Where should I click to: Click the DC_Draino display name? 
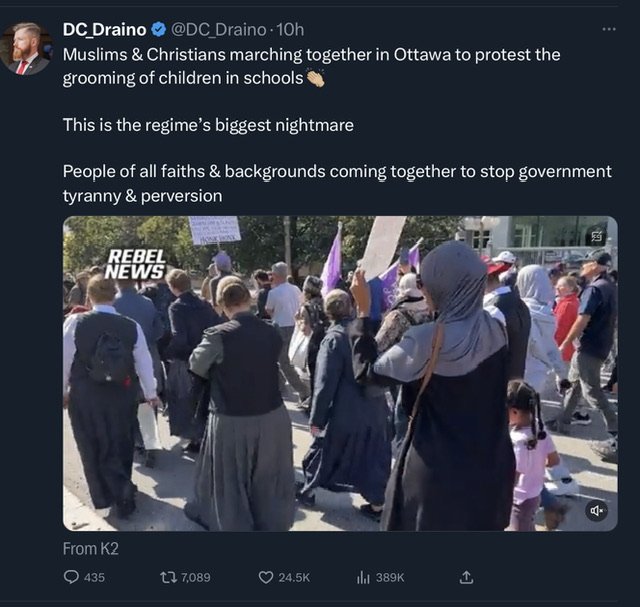coord(104,30)
